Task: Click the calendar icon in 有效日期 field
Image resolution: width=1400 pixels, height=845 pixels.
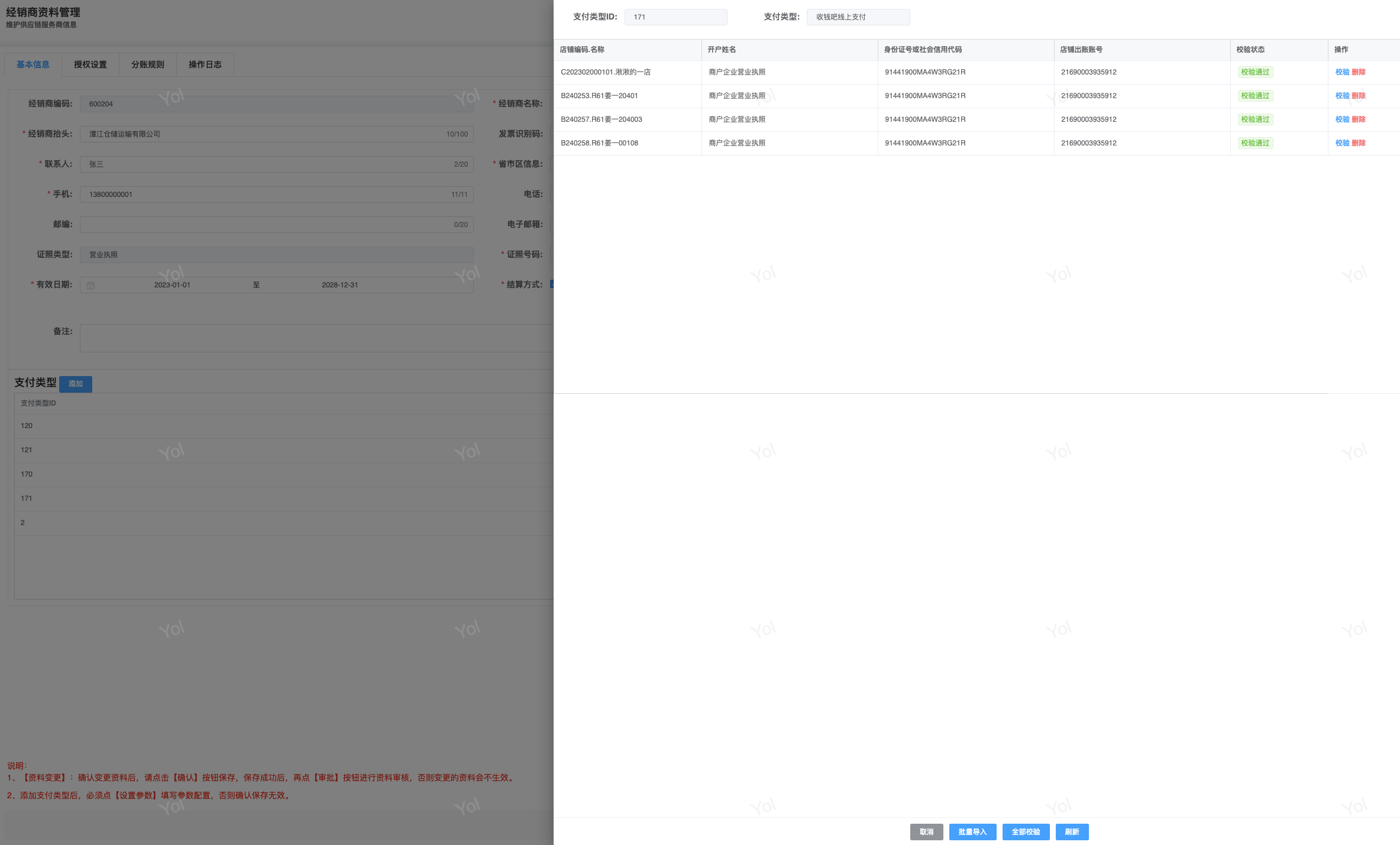Action: 90,285
